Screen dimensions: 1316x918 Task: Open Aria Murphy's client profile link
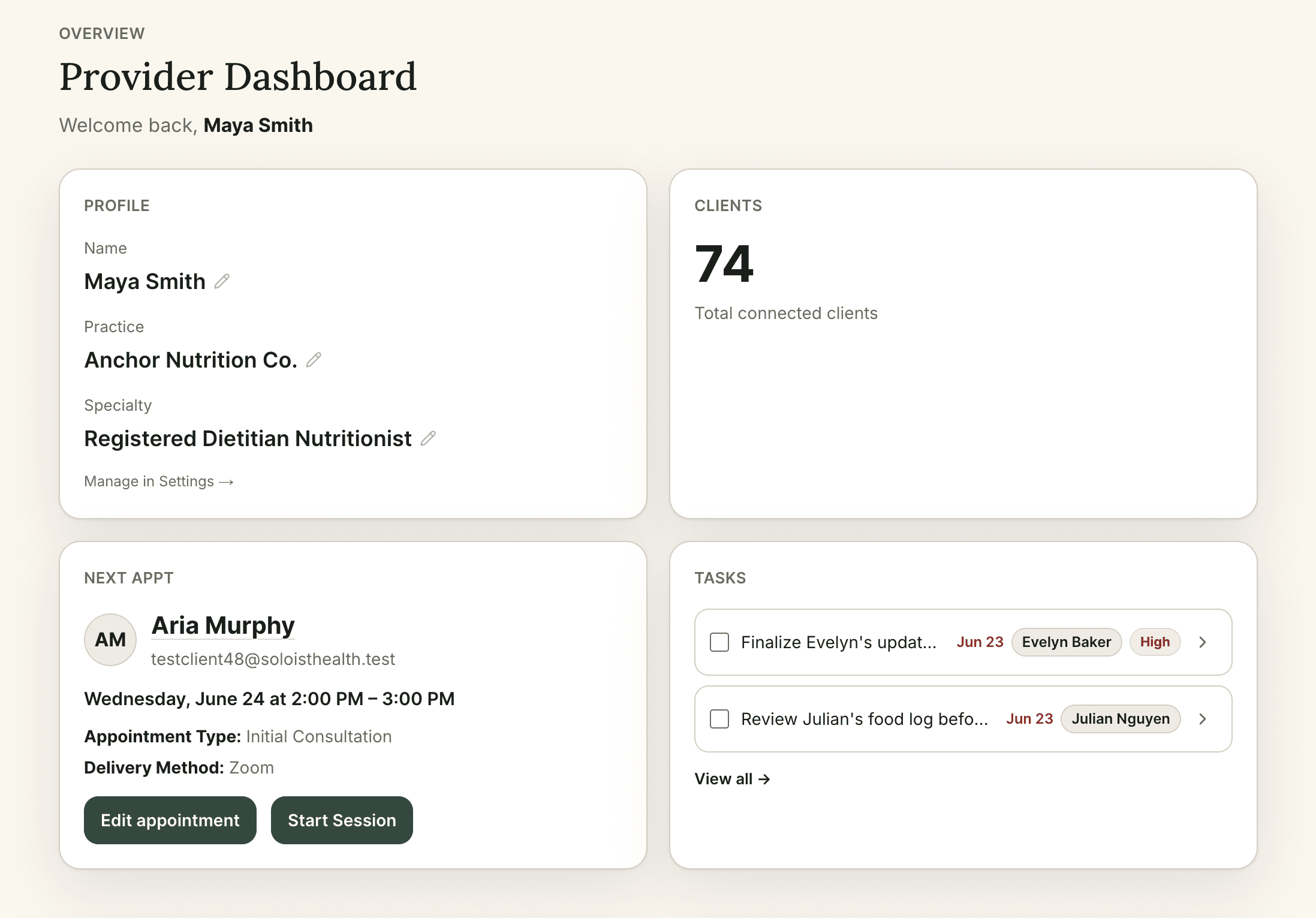pyautogui.click(x=223, y=625)
